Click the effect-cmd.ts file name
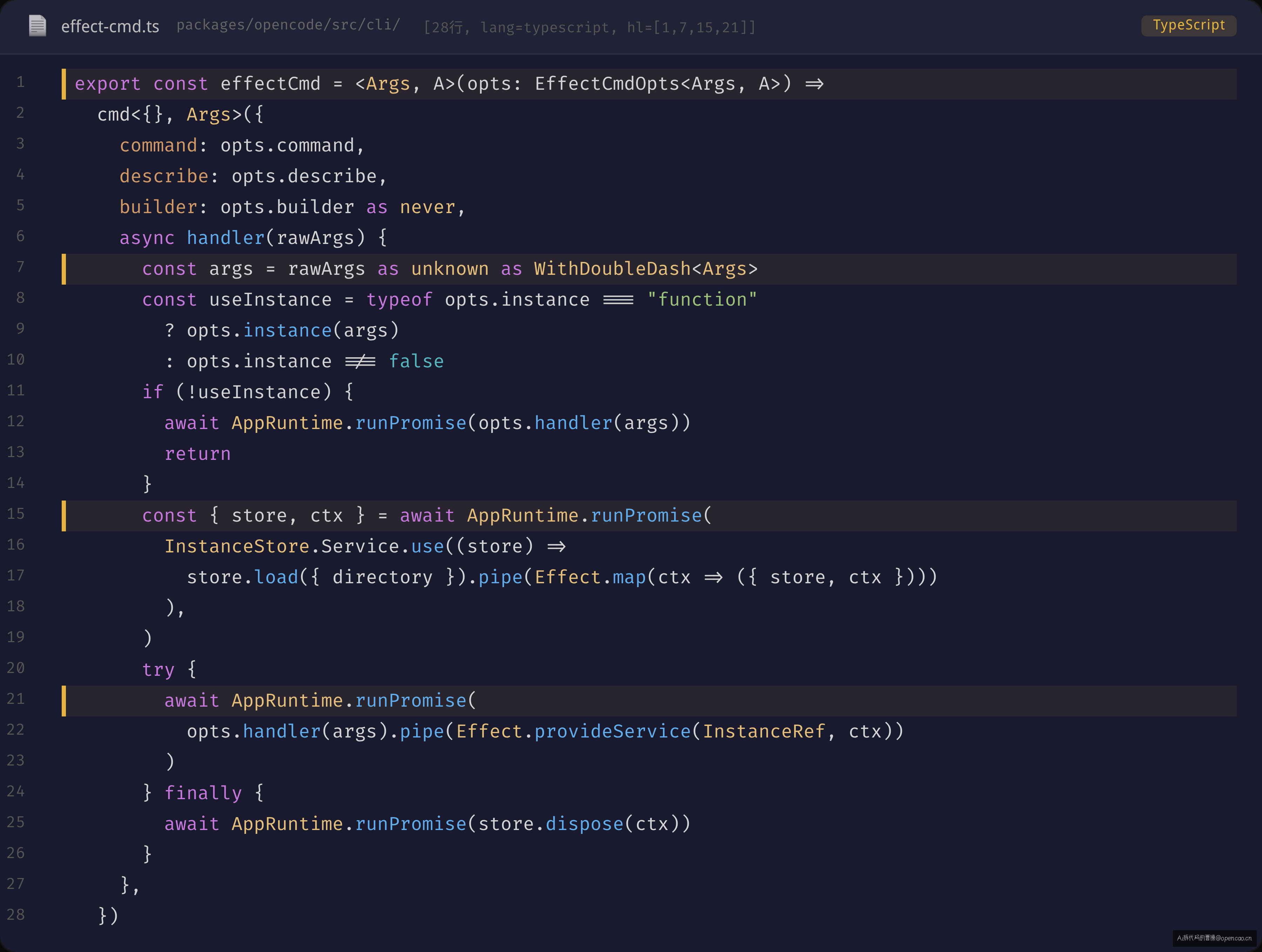Image resolution: width=1262 pixels, height=952 pixels. (110, 26)
